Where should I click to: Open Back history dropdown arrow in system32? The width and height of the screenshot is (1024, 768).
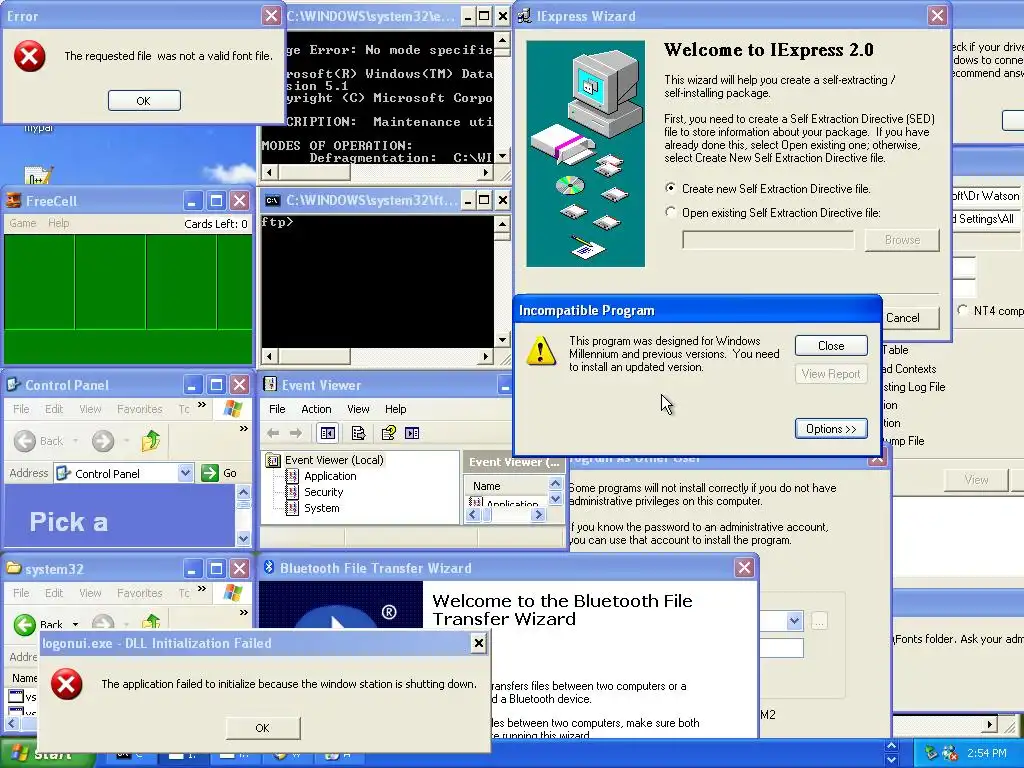tap(75, 624)
